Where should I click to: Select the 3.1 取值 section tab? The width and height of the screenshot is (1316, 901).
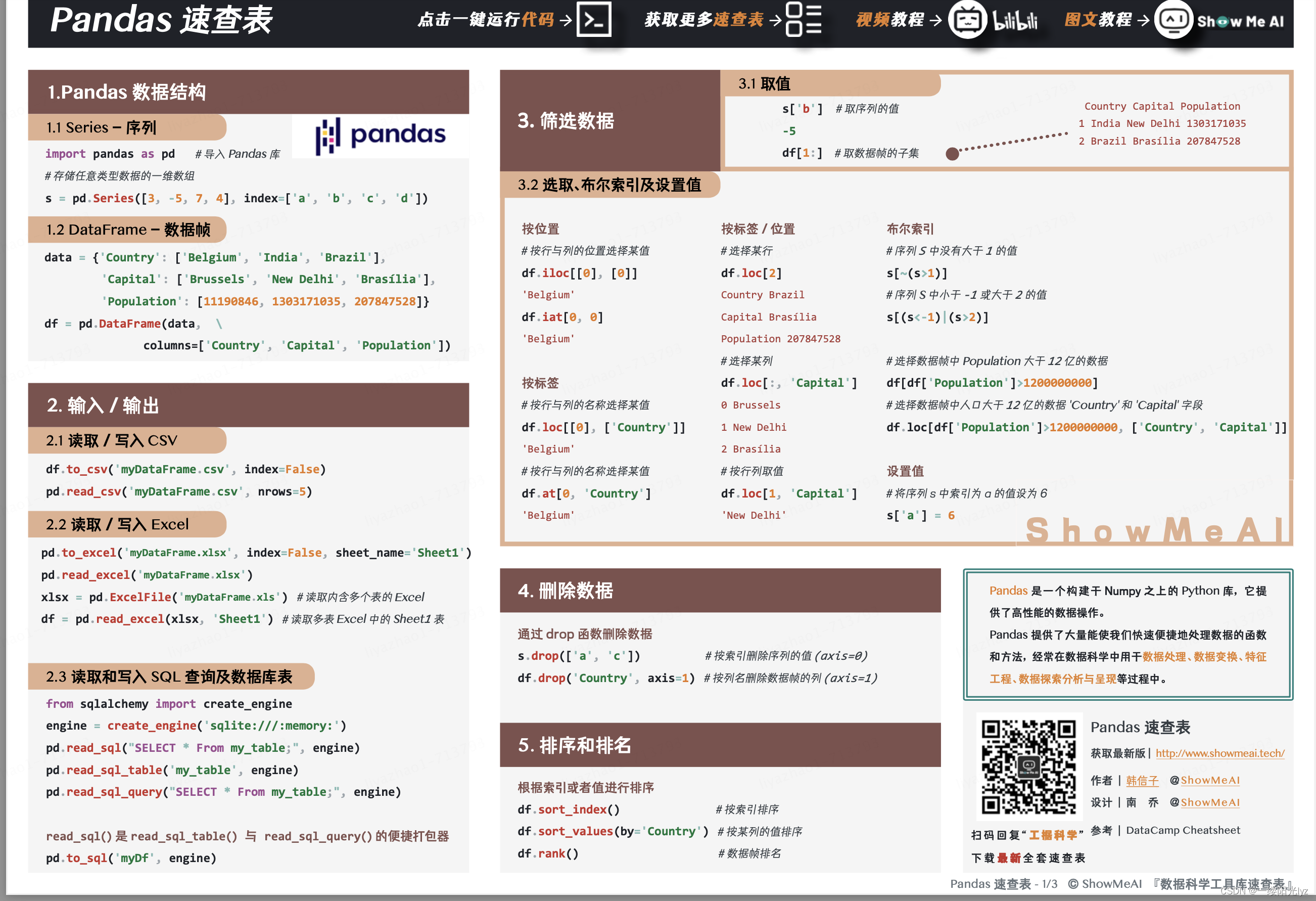[765, 84]
